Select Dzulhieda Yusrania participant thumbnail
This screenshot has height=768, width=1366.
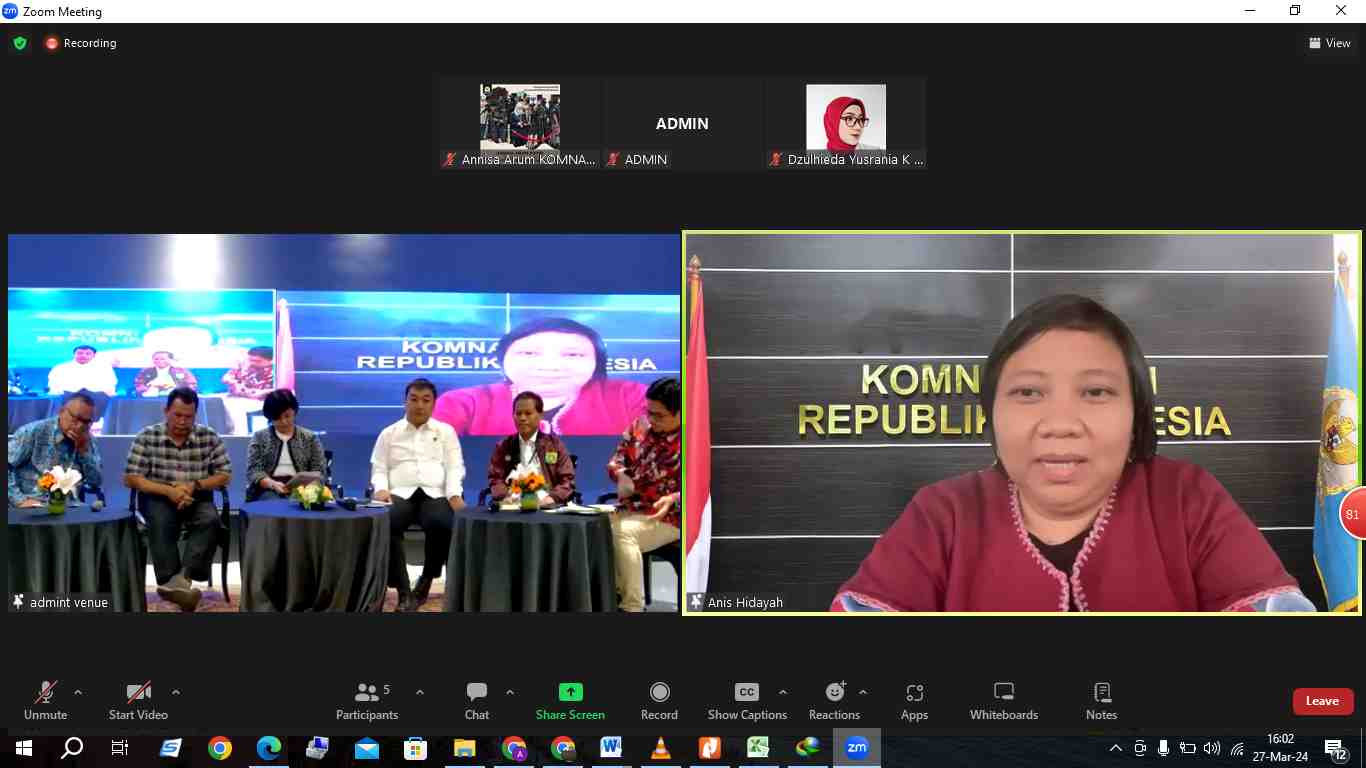click(846, 124)
